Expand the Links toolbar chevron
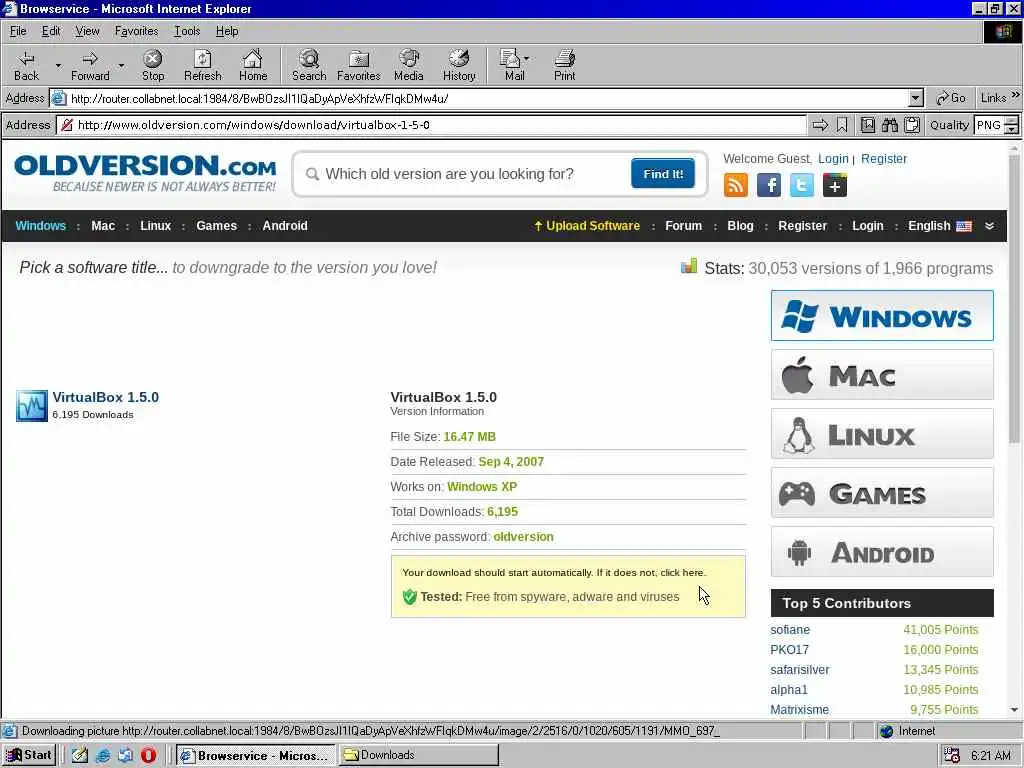The width and height of the screenshot is (1024, 768). point(1016,95)
